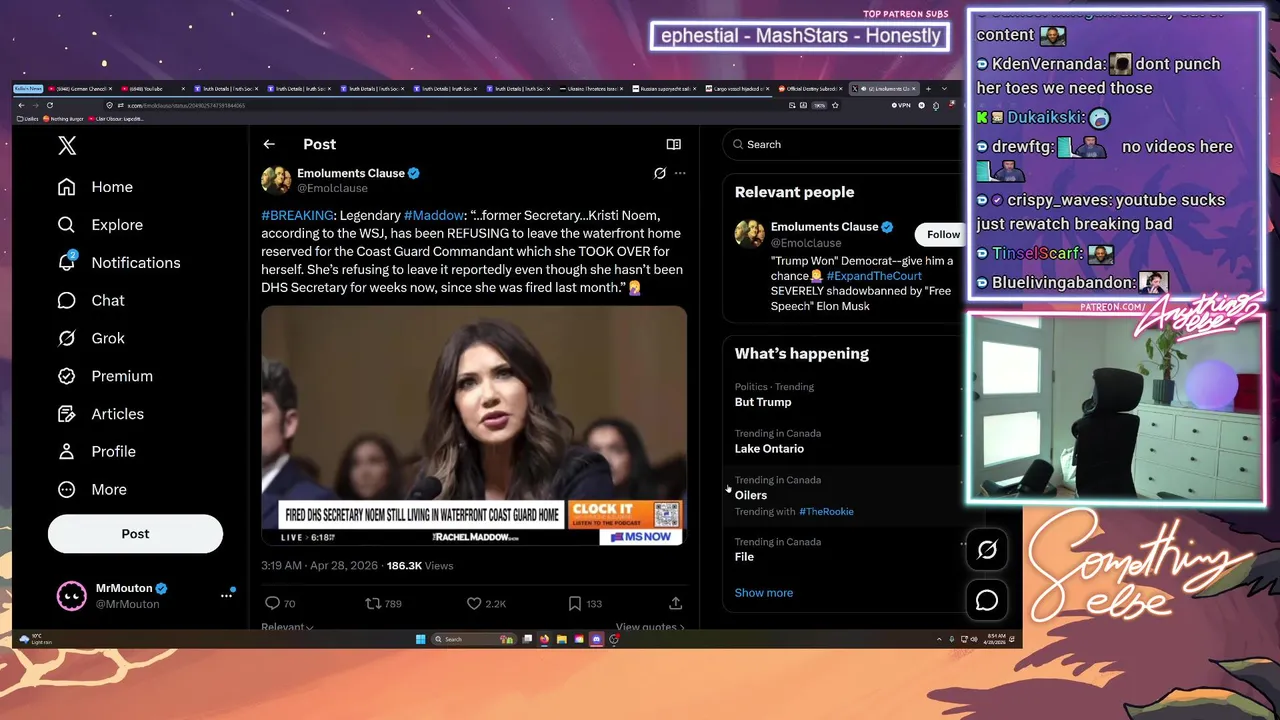
Task: Click the 186.3K Views count
Action: tap(420, 566)
